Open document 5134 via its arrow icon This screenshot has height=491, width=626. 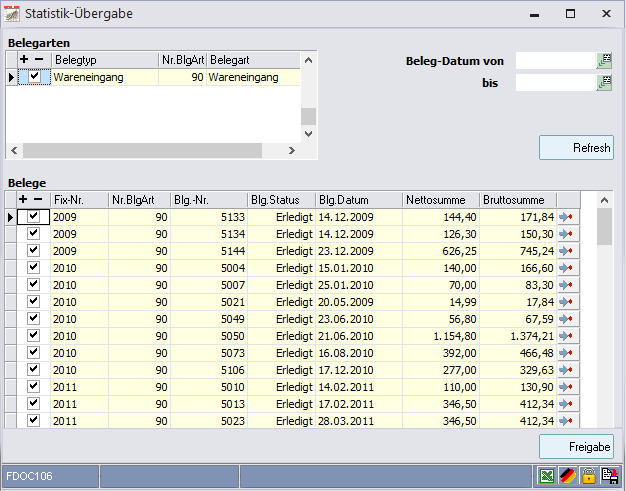567,234
